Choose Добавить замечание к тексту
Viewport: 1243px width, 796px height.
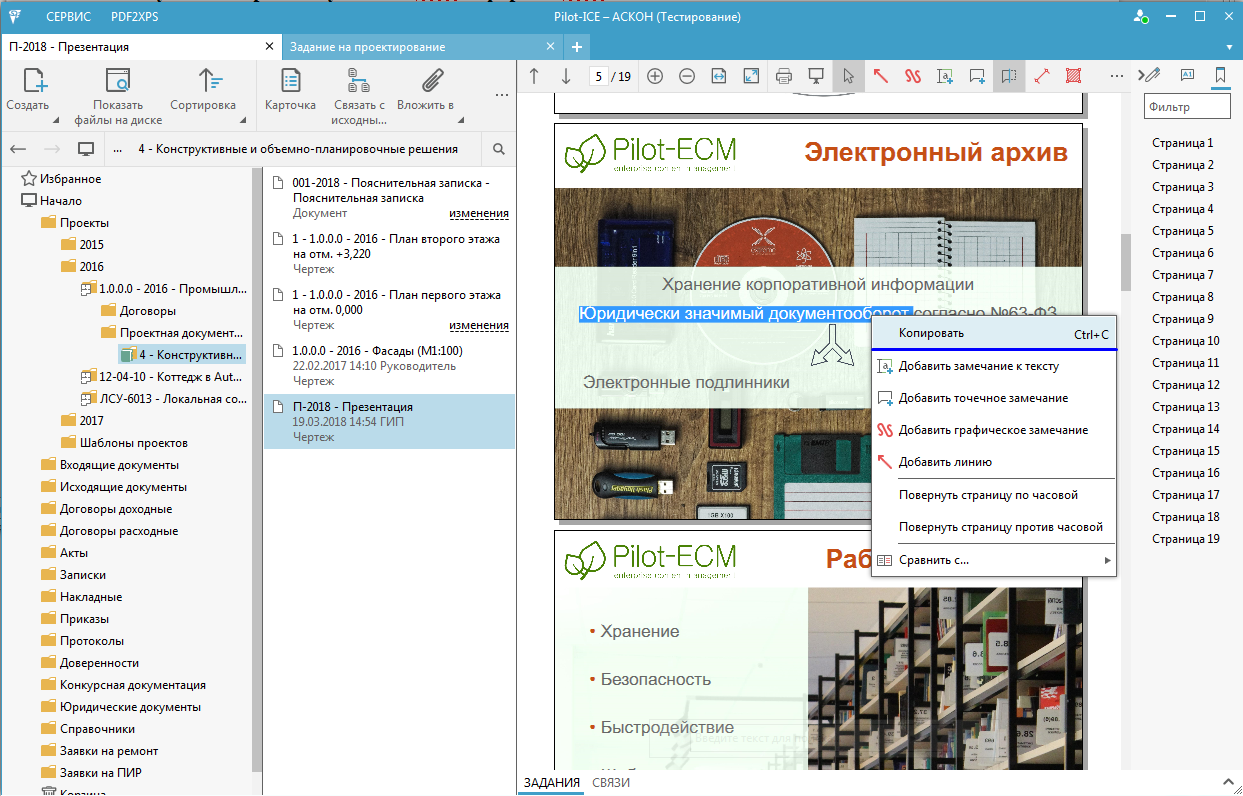993,366
